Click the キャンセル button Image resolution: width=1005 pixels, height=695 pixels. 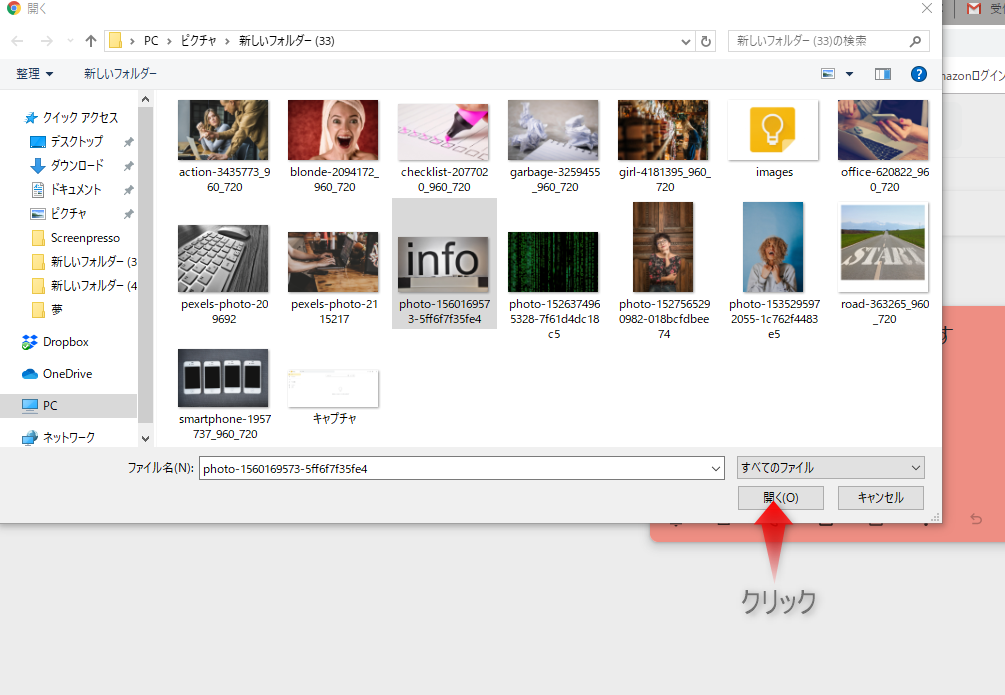click(x=881, y=498)
